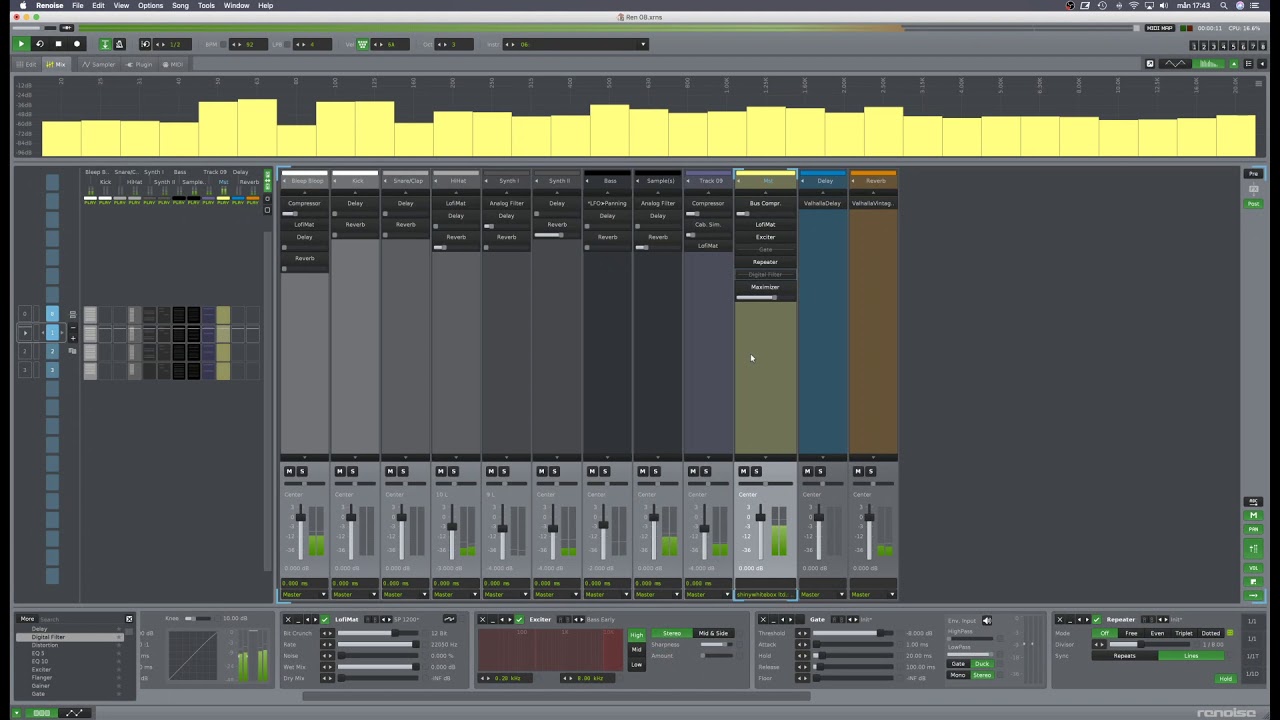The height and width of the screenshot is (720, 1280).
Task: Set Repeater mode to Dotted
Action: click(1211, 633)
